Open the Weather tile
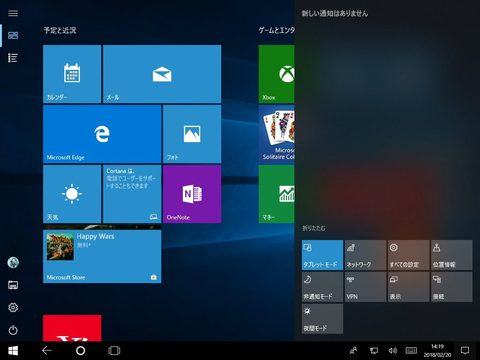This screenshot has width=480, height=360. (x=72, y=194)
